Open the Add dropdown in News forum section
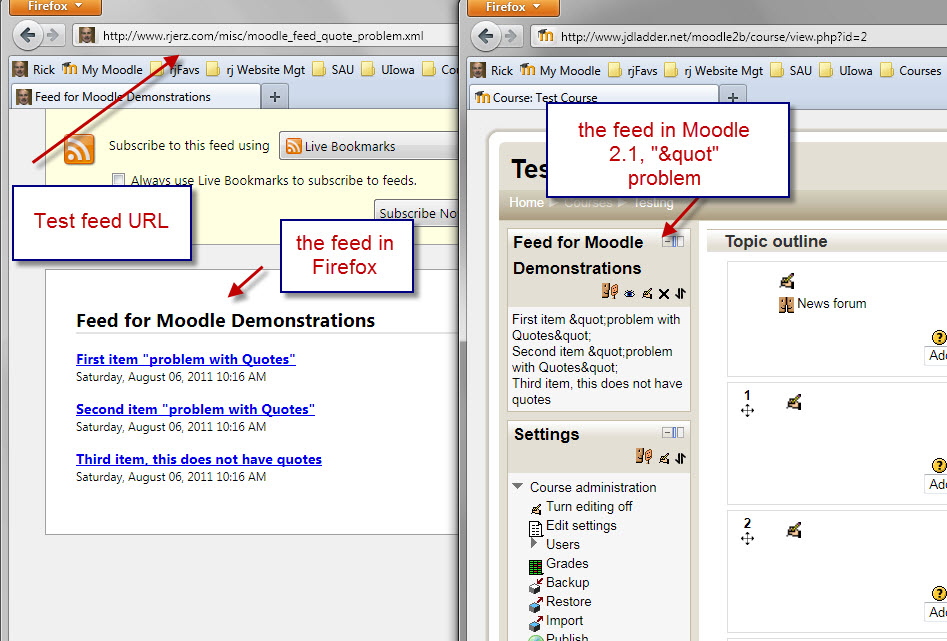 [937, 356]
